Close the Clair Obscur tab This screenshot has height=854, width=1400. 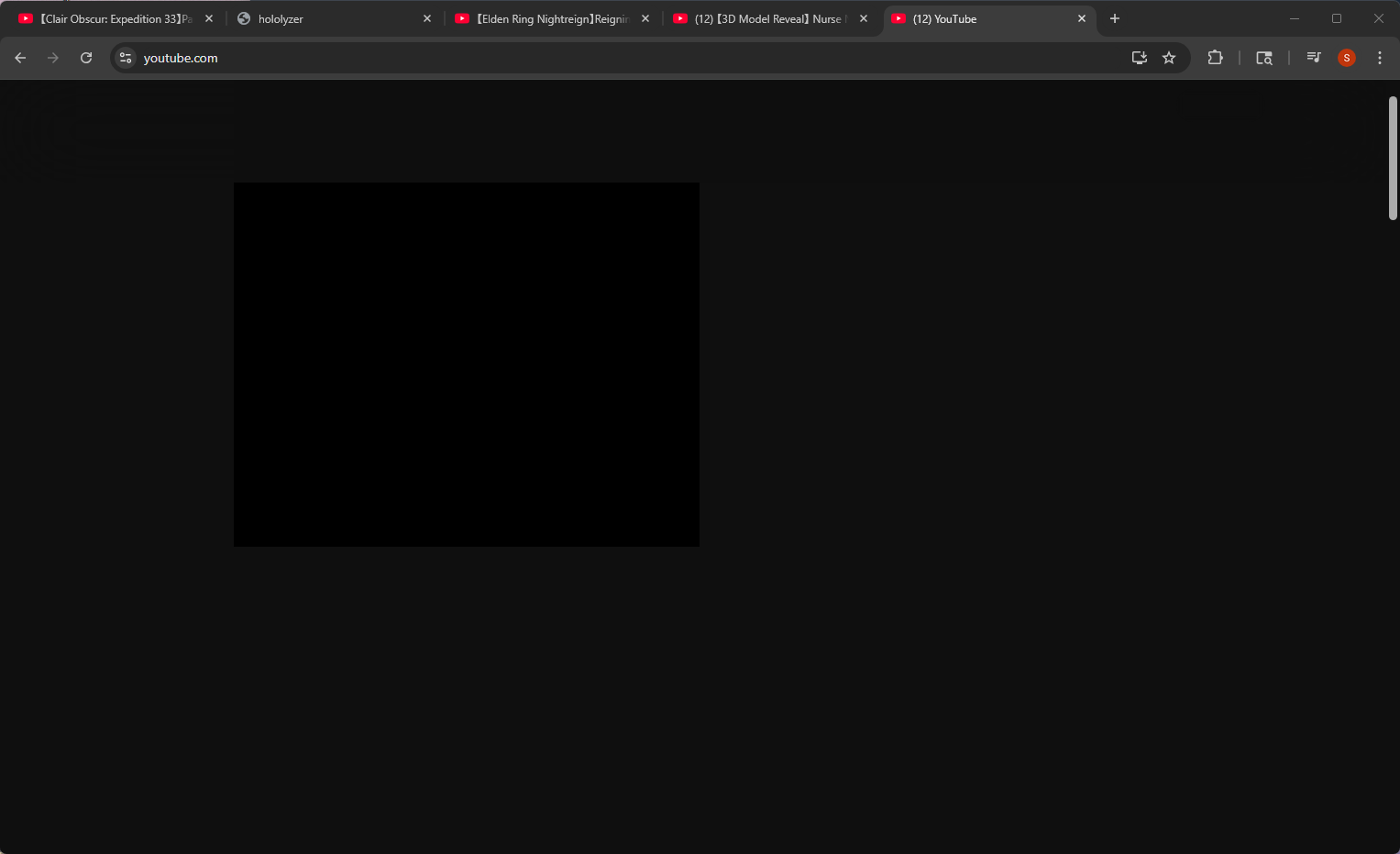pyautogui.click(x=209, y=18)
